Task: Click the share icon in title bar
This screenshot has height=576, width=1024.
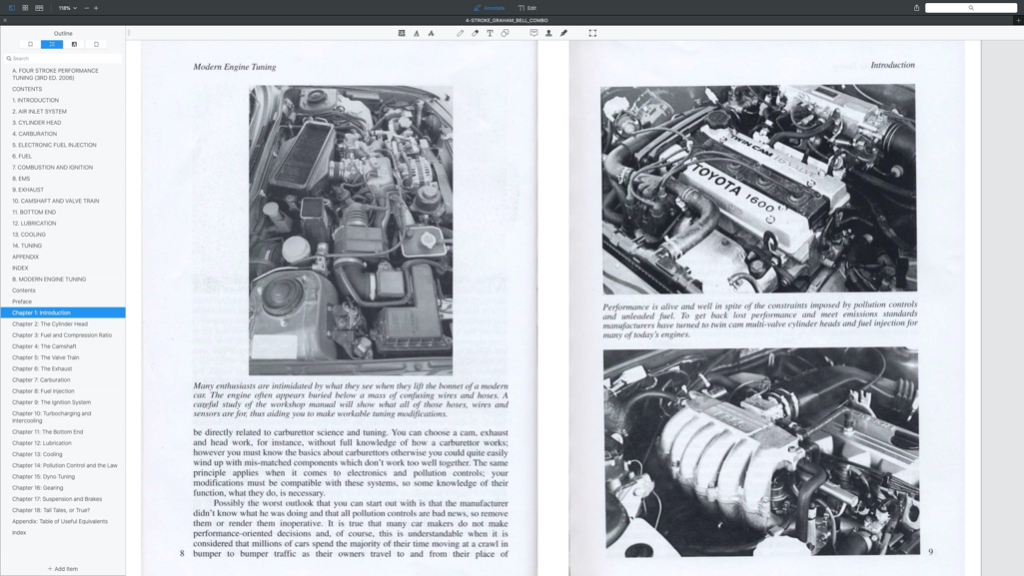Action: coord(915,8)
